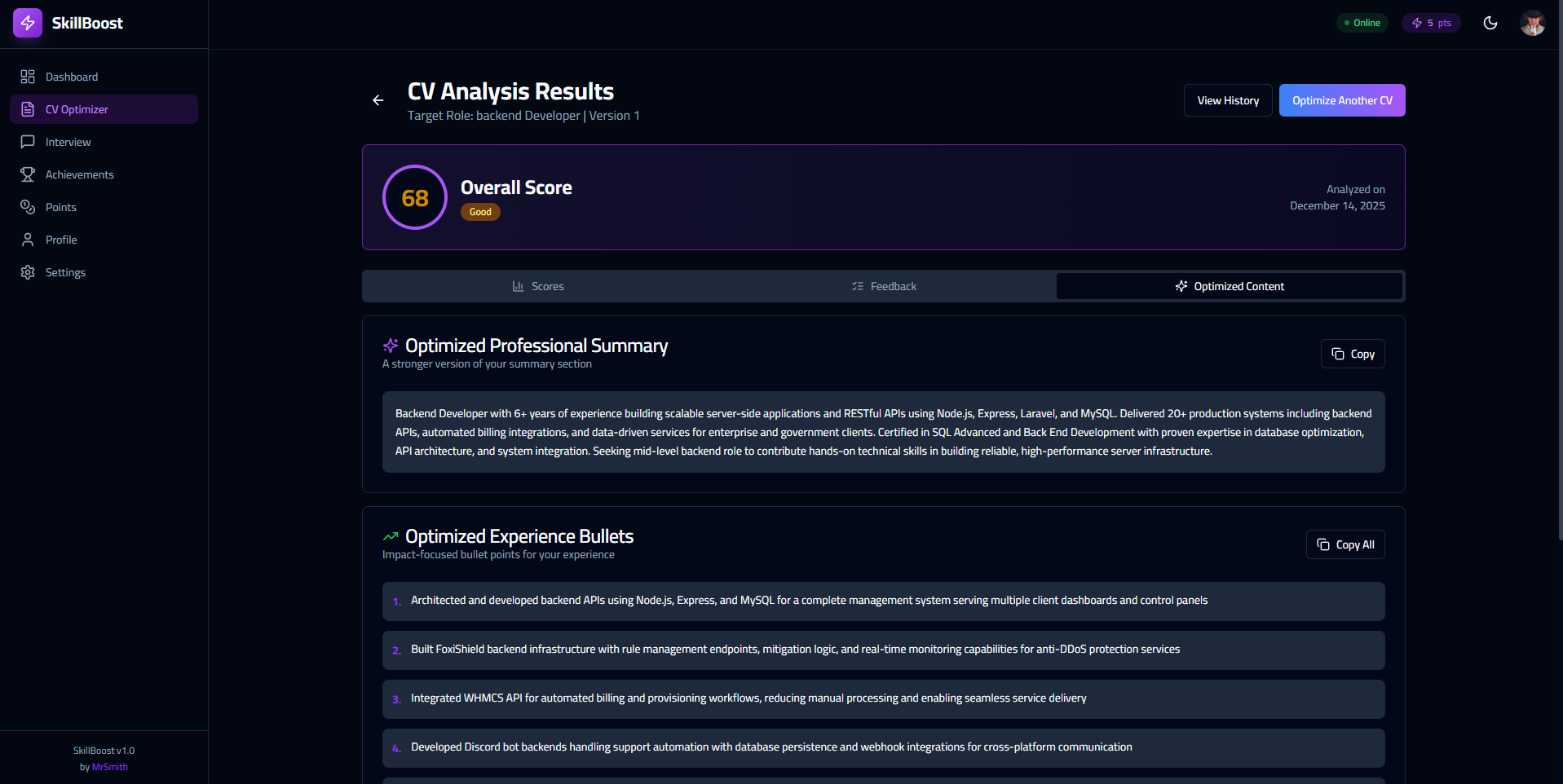Viewport: 1563px width, 784px height.
Task: Click the Profile person icon
Action: (x=27, y=239)
